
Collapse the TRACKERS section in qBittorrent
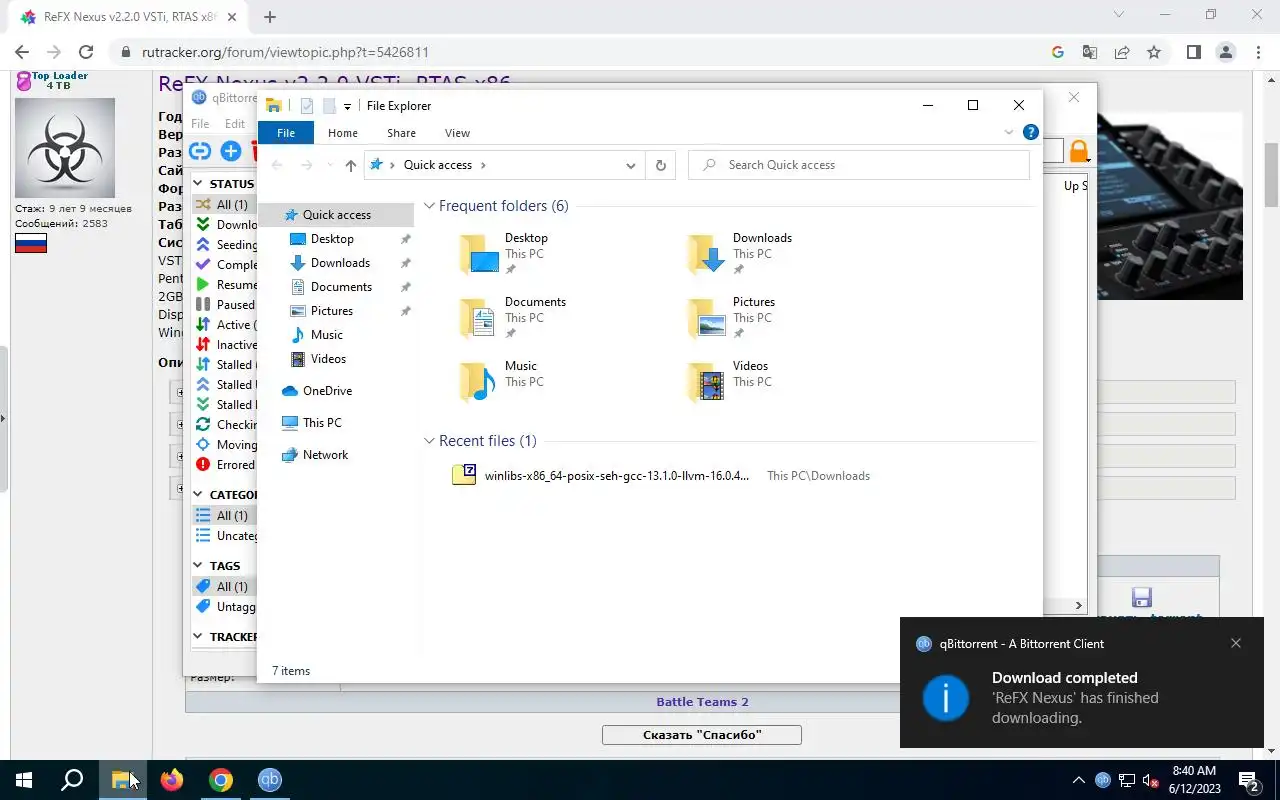pyautogui.click(x=198, y=637)
